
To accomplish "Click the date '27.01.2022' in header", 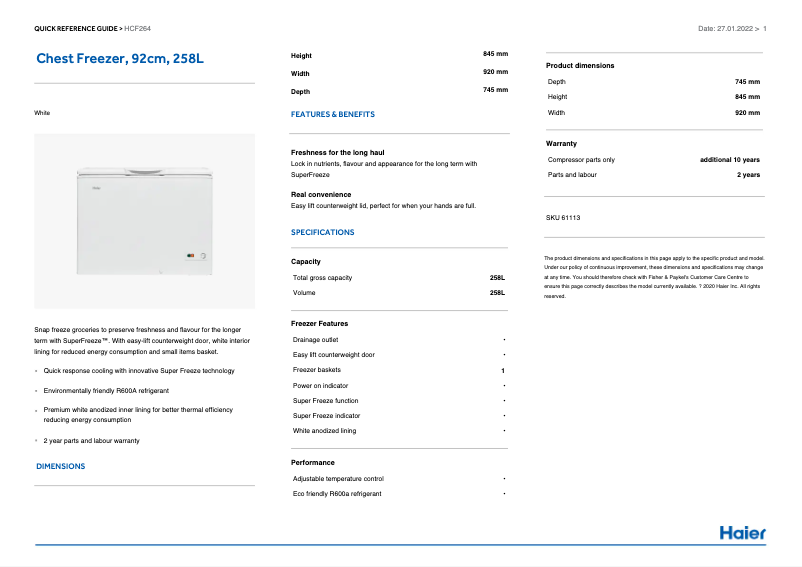I will click(734, 29).
